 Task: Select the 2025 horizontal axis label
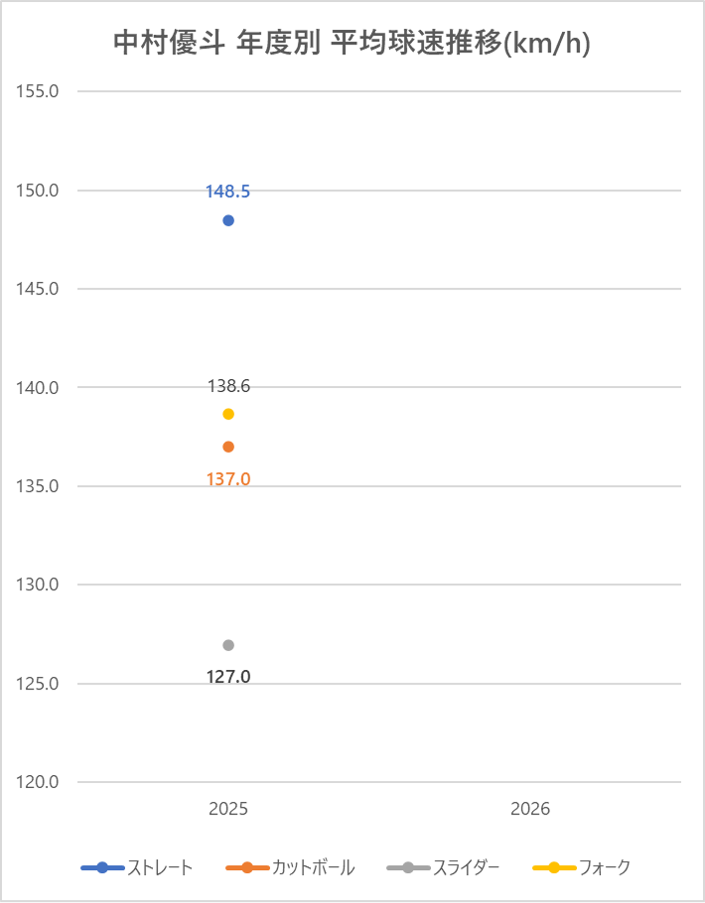228,809
